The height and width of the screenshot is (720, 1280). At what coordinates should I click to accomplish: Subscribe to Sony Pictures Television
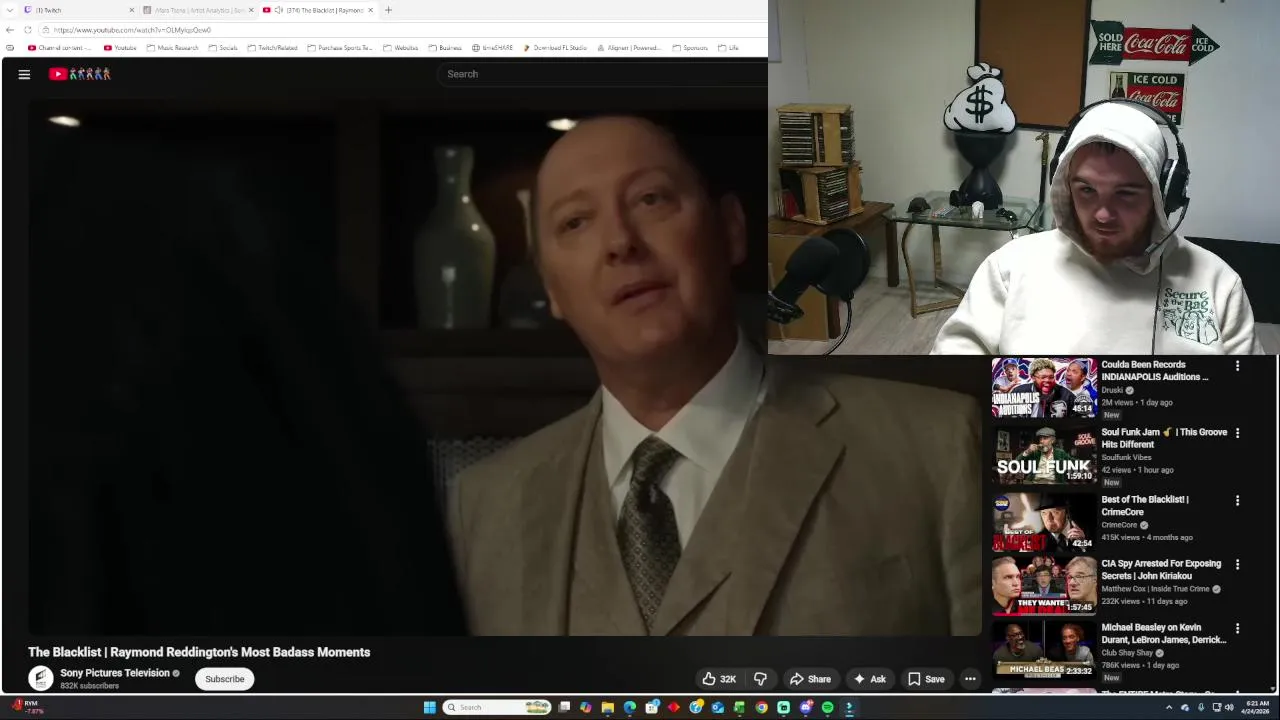tap(224, 679)
